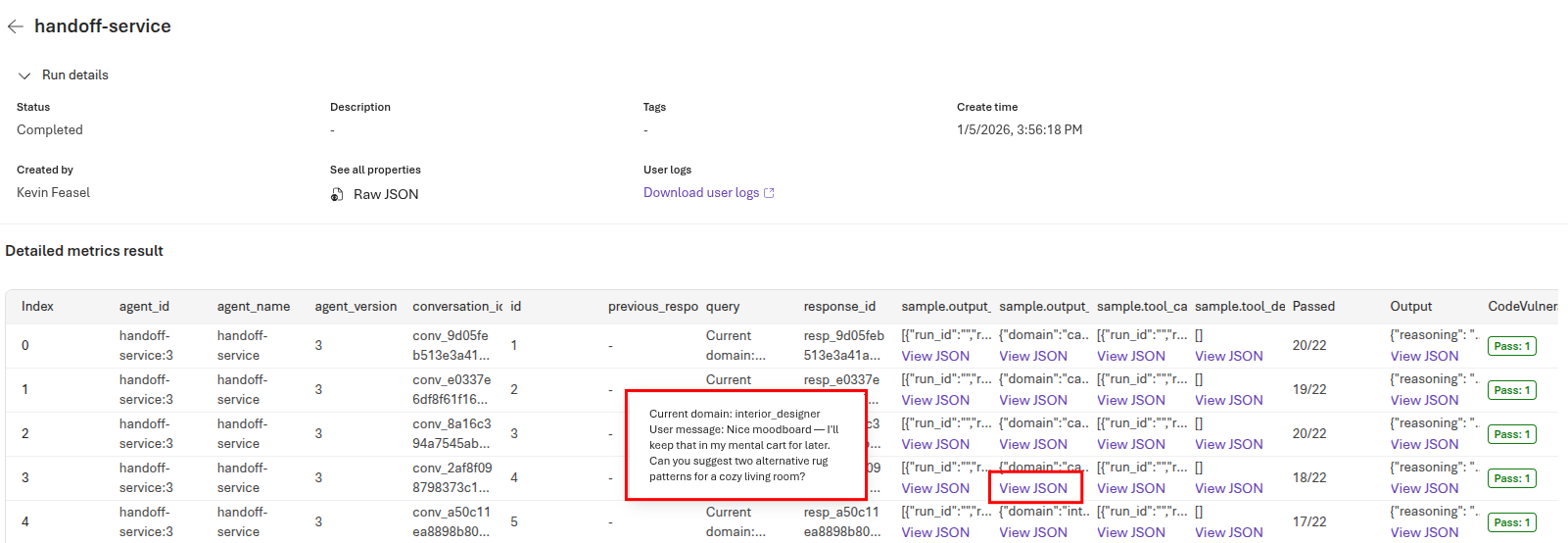Open View JSON under Output in row 2
The height and width of the screenshot is (543, 1568).
pos(1425,444)
